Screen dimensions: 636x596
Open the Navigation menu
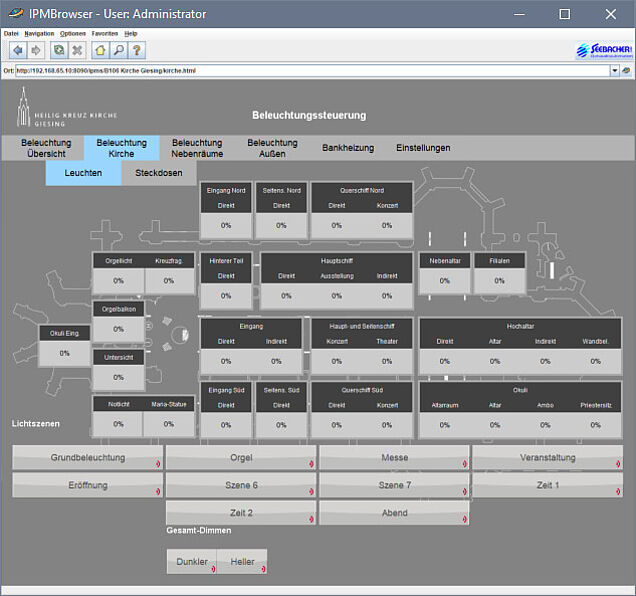39,33
